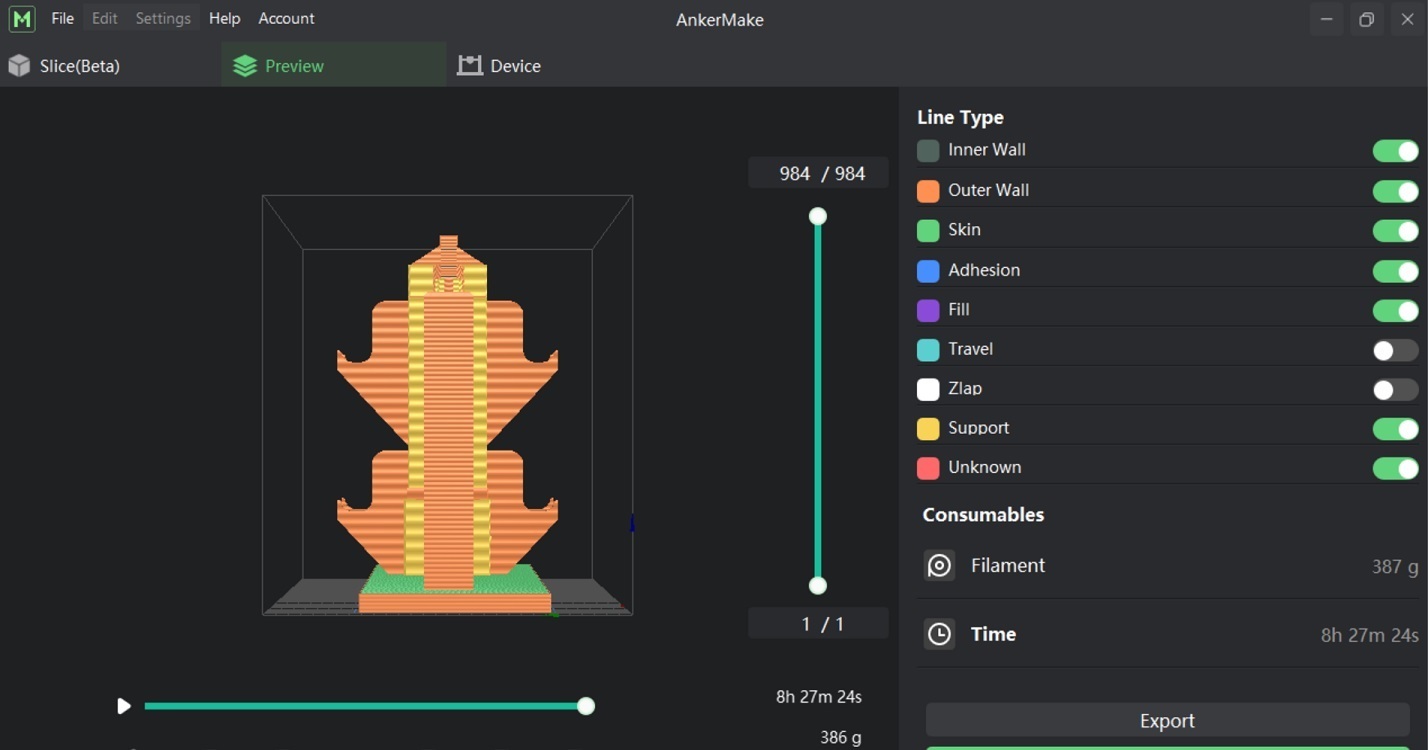Open the File menu
Screen dimensions: 1428x750
63,19
